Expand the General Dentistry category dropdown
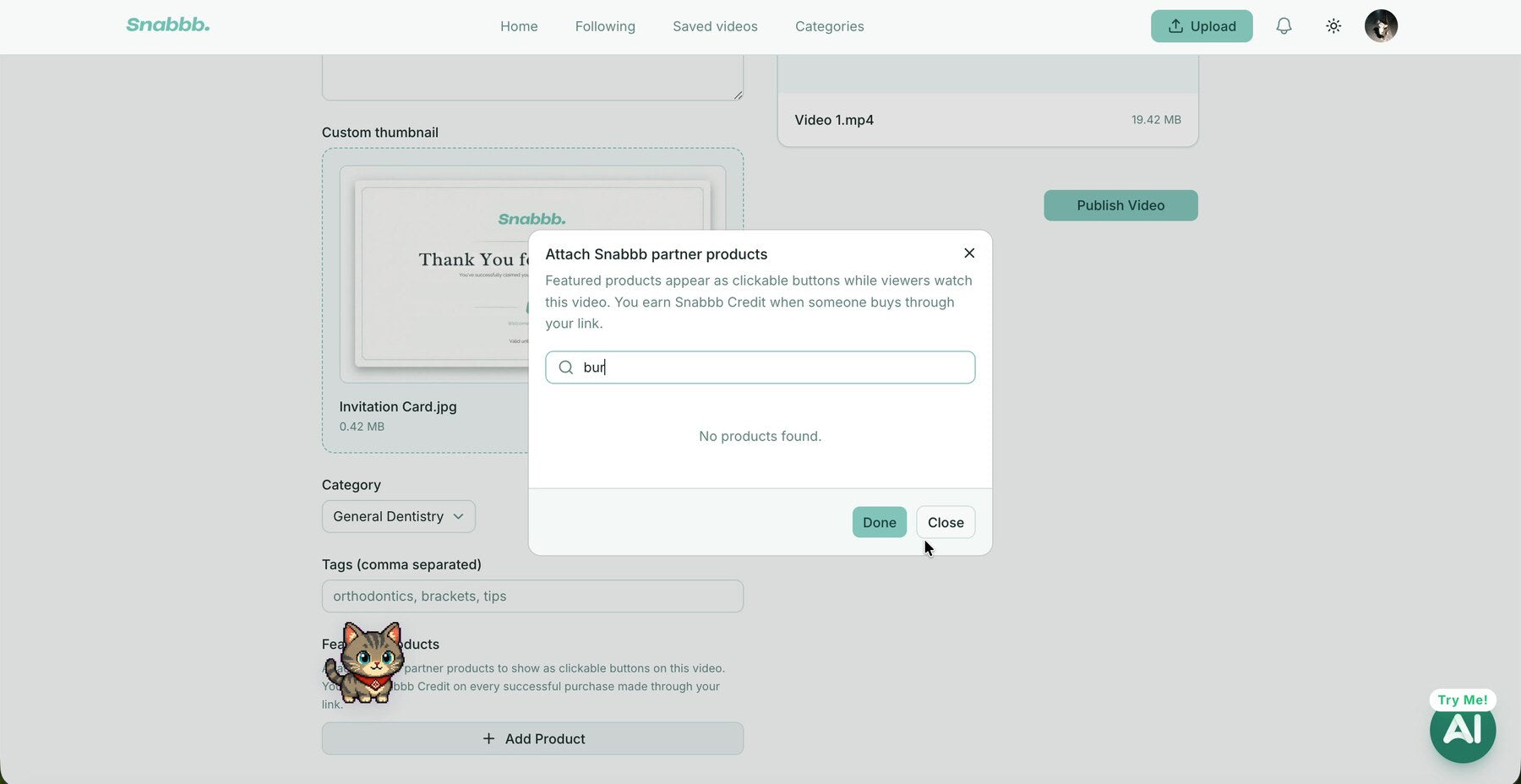The image size is (1521, 784). (x=398, y=516)
